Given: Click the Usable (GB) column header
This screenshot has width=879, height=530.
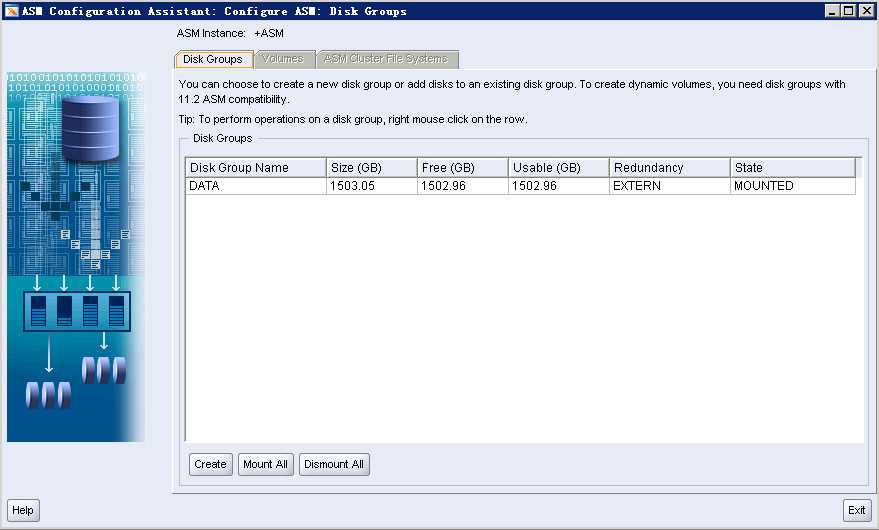Looking at the screenshot, I should [558, 168].
